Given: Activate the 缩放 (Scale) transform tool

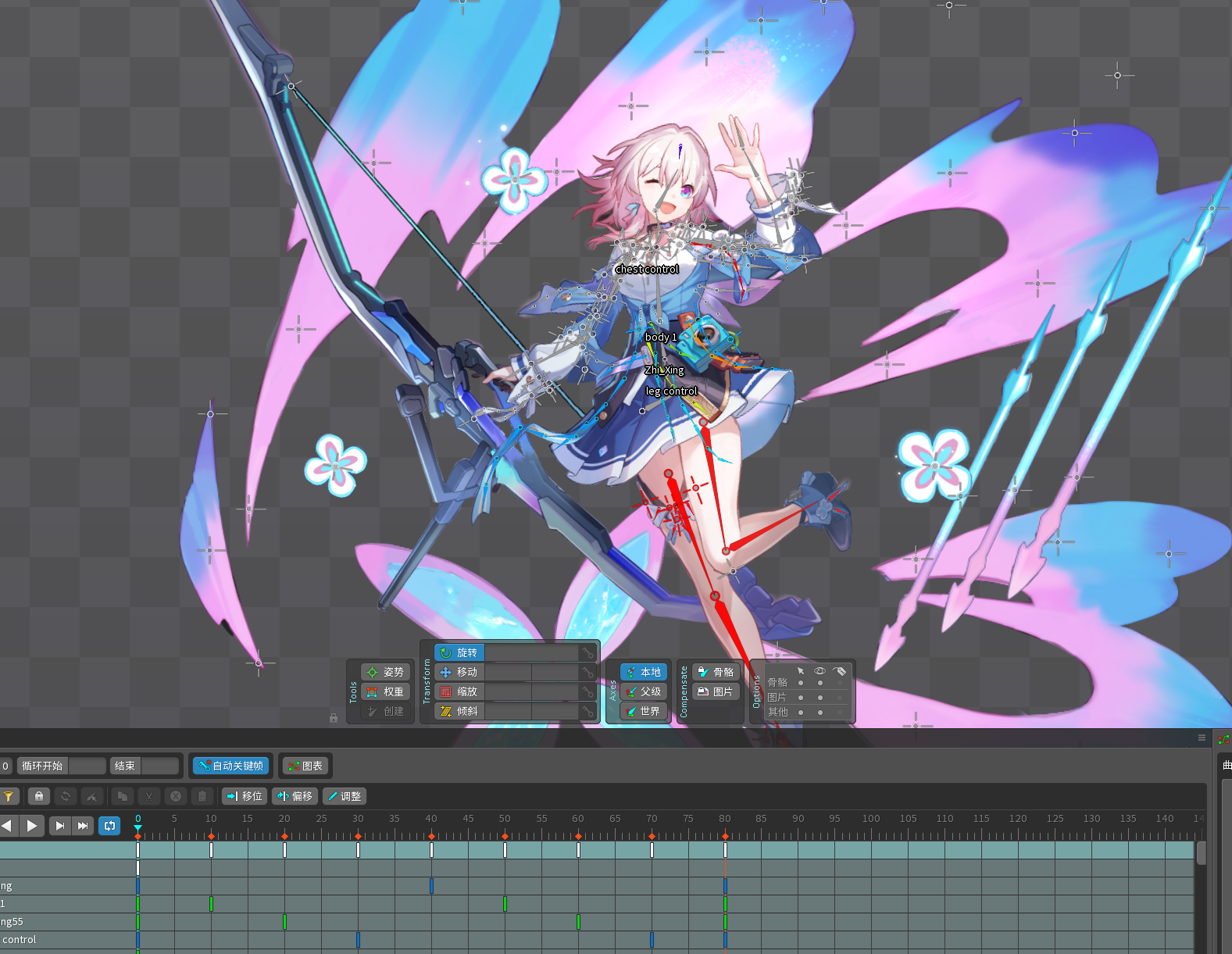Looking at the screenshot, I should (x=459, y=691).
